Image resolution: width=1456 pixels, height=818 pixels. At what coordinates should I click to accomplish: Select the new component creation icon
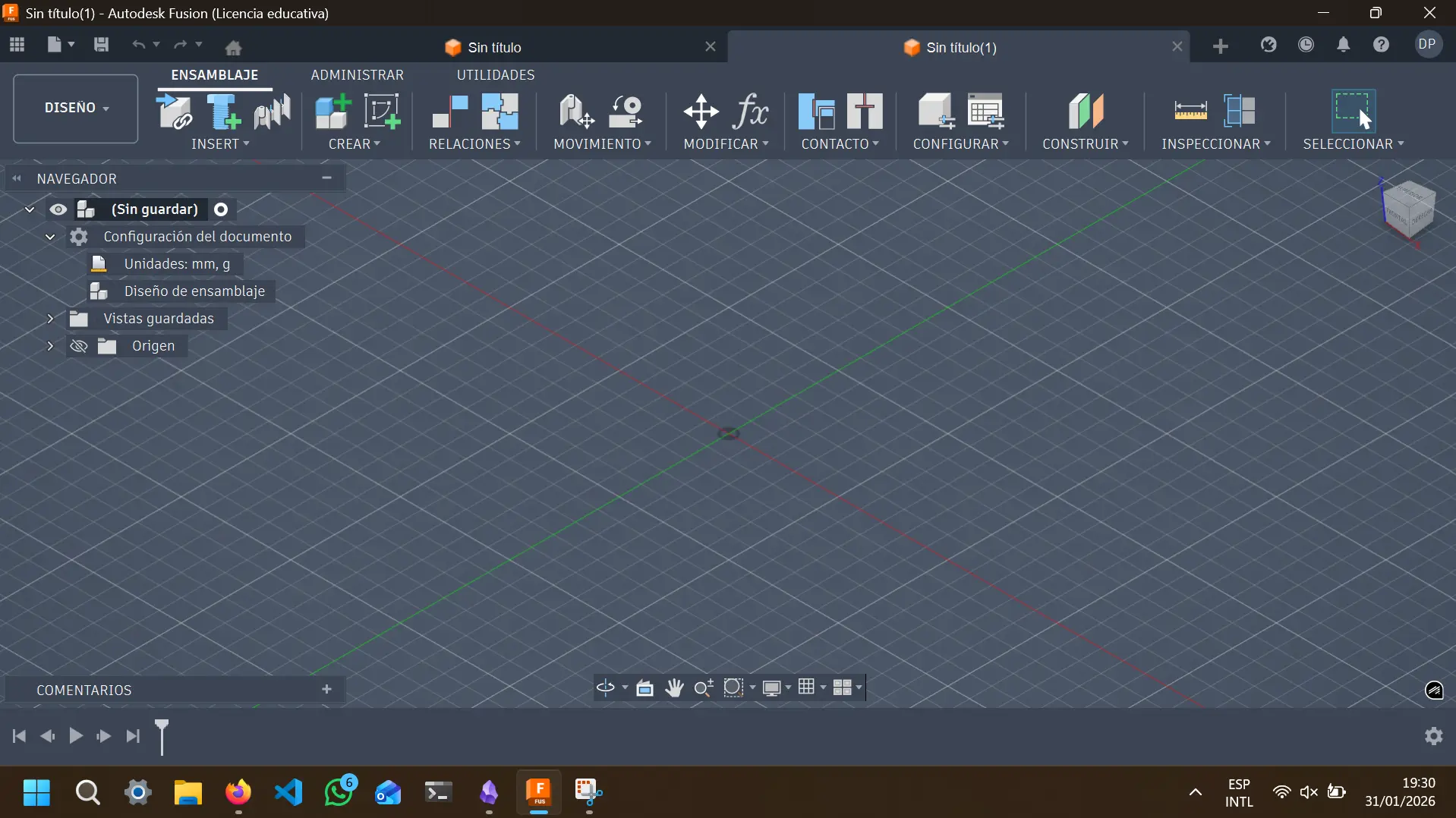click(x=332, y=112)
